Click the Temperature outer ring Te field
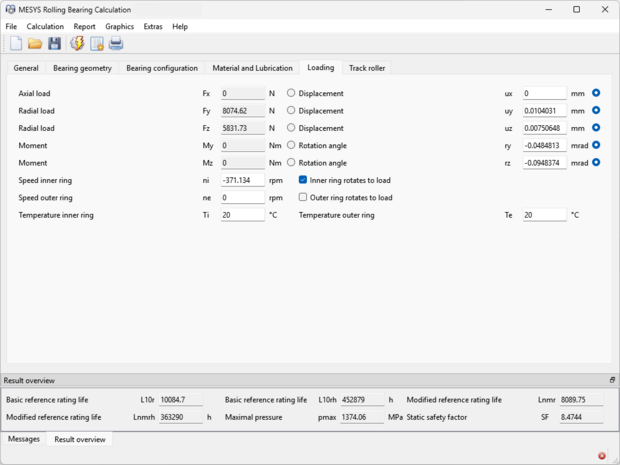 click(x=544, y=215)
